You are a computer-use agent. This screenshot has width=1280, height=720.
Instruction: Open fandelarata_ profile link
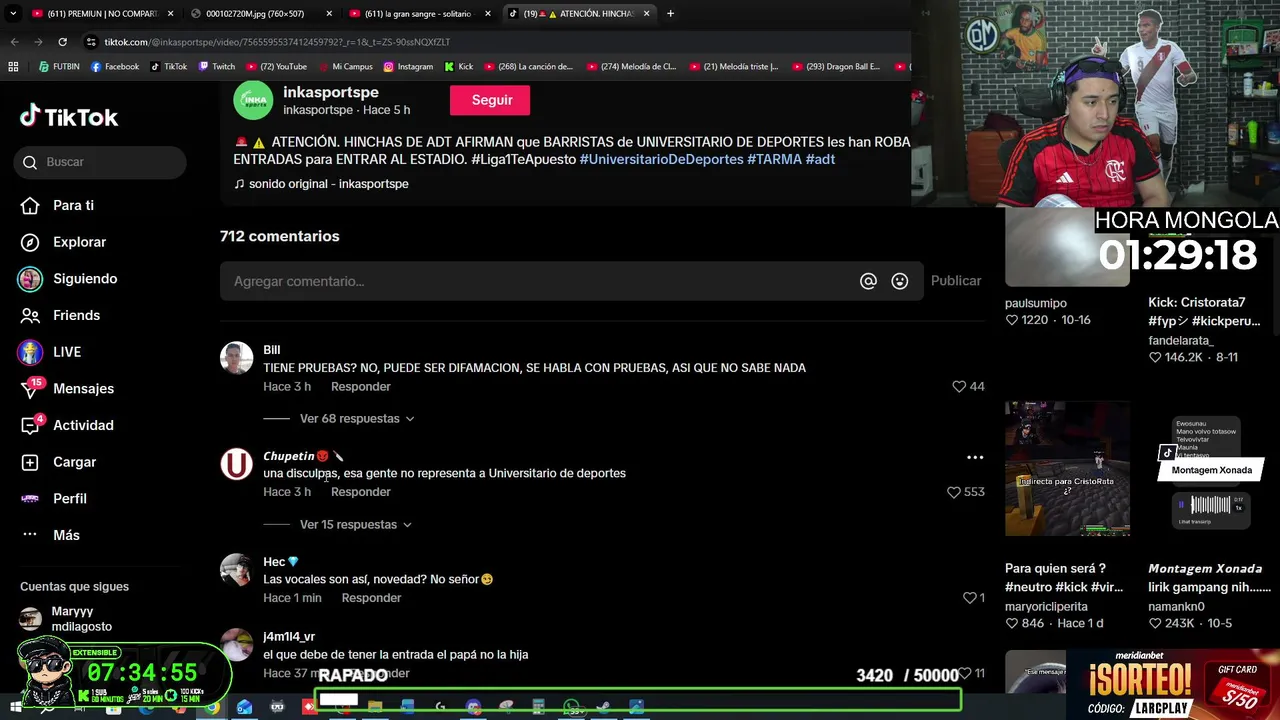[x=1181, y=341]
